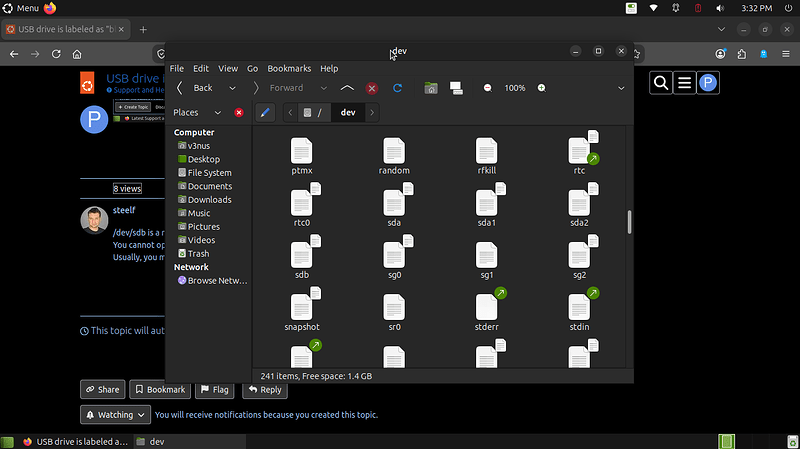The image size is (800, 449).
Task: Open the forum hamburger menu icon
Action: 684,83
